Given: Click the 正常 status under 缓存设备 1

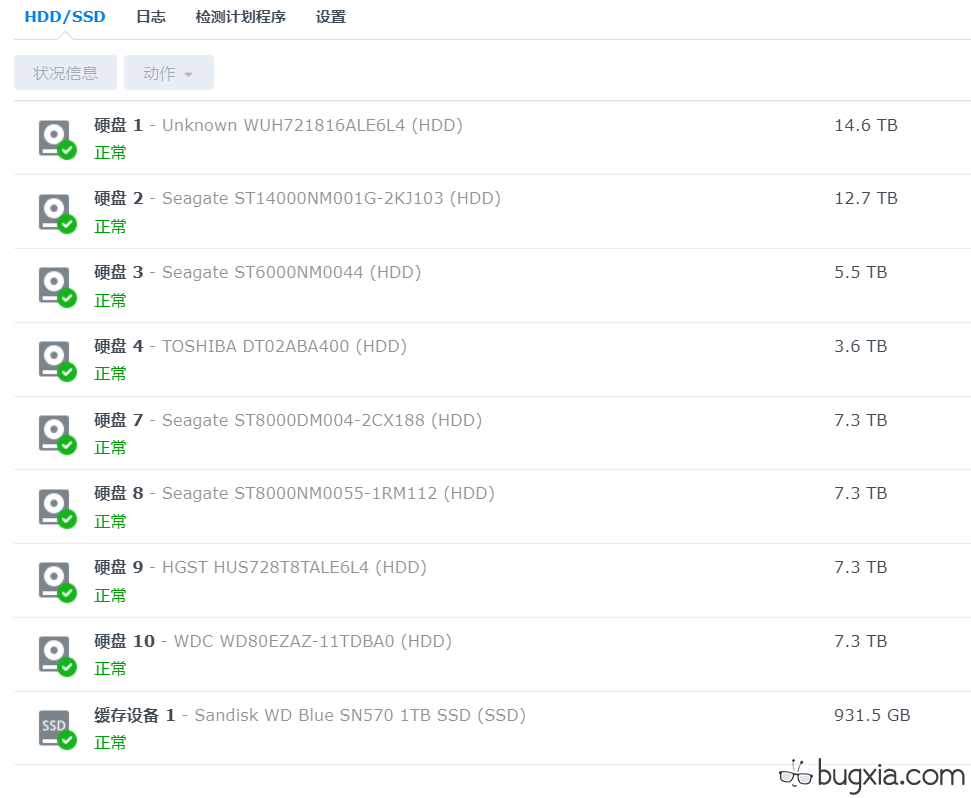Looking at the screenshot, I should click(x=110, y=742).
